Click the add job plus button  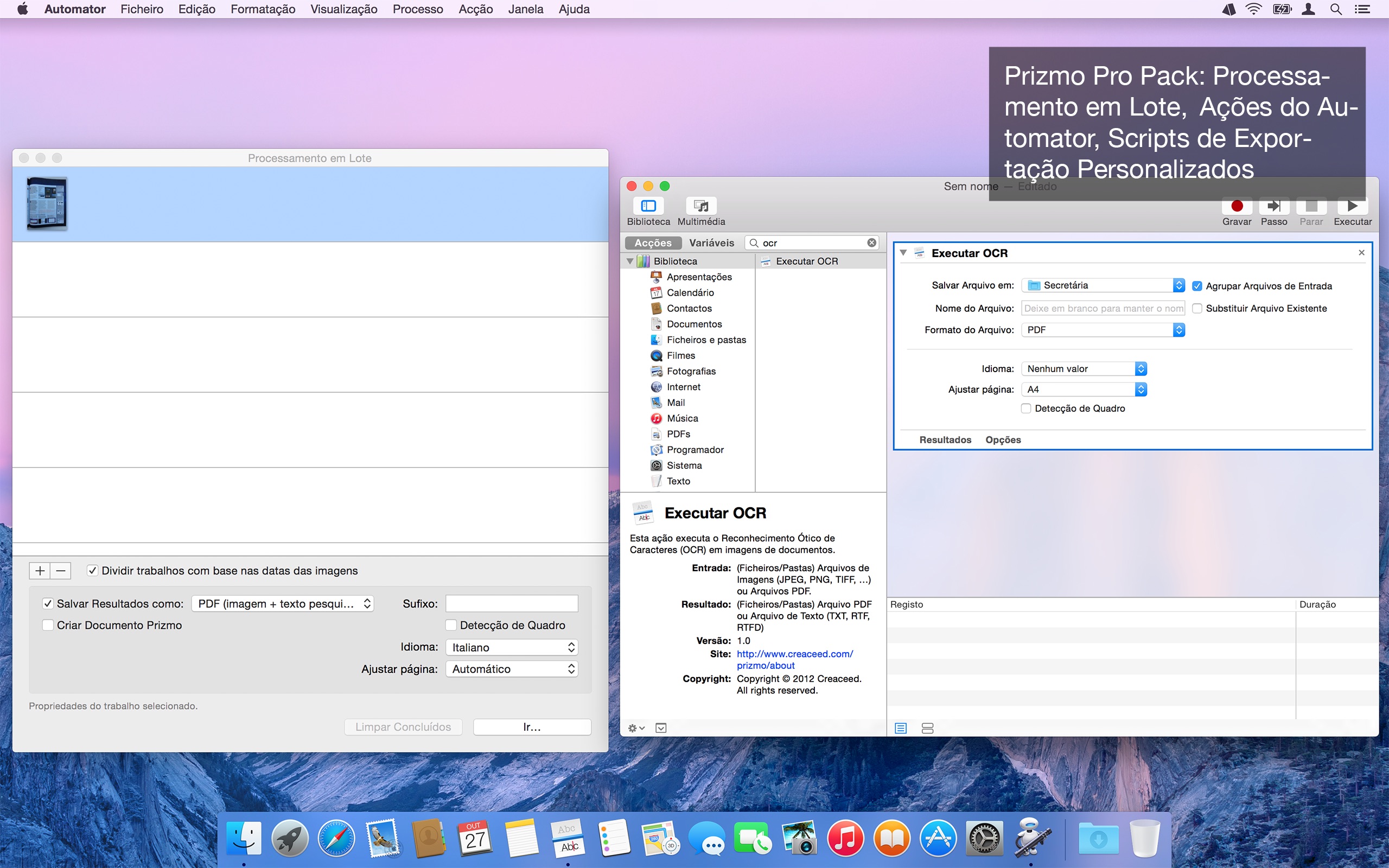[40, 571]
